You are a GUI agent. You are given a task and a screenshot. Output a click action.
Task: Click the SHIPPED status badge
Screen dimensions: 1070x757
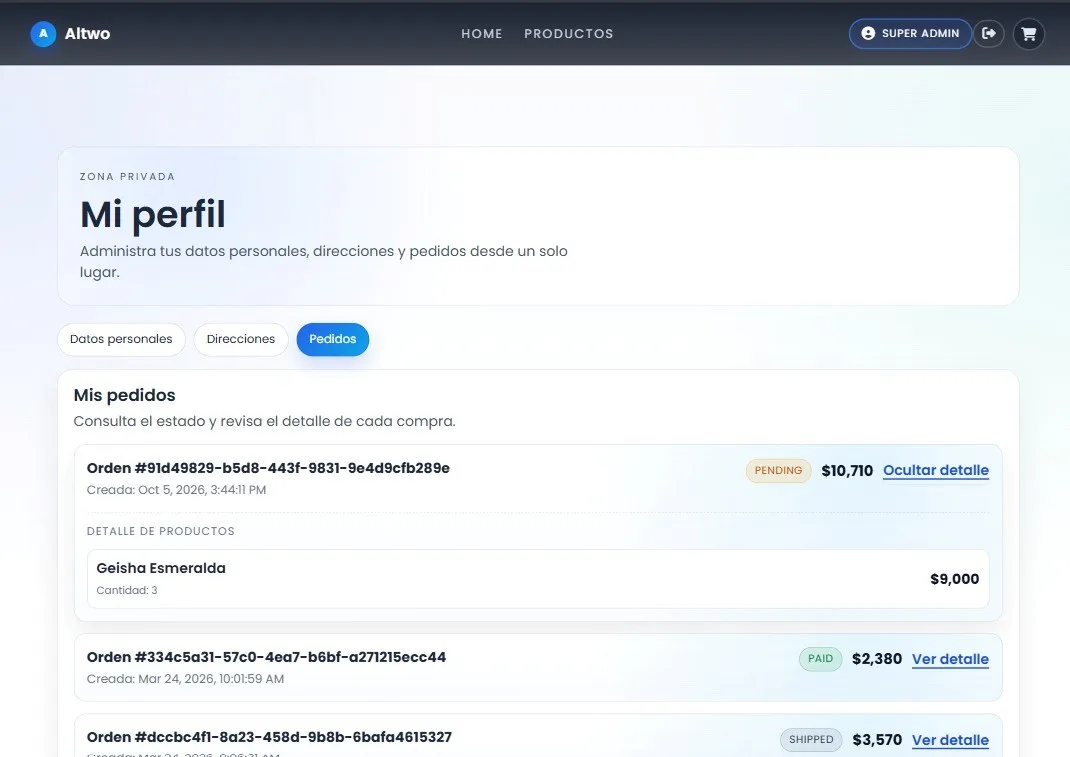pos(811,739)
